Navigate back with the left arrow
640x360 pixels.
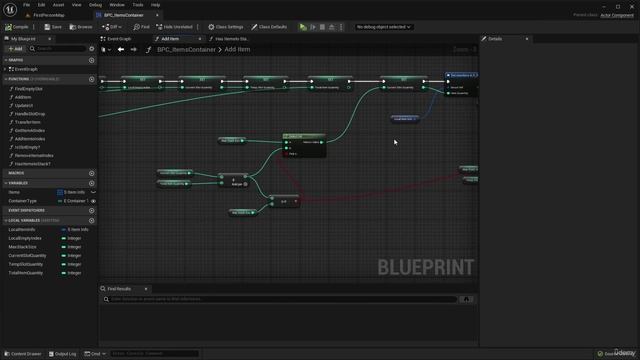[x=121, y=49]
